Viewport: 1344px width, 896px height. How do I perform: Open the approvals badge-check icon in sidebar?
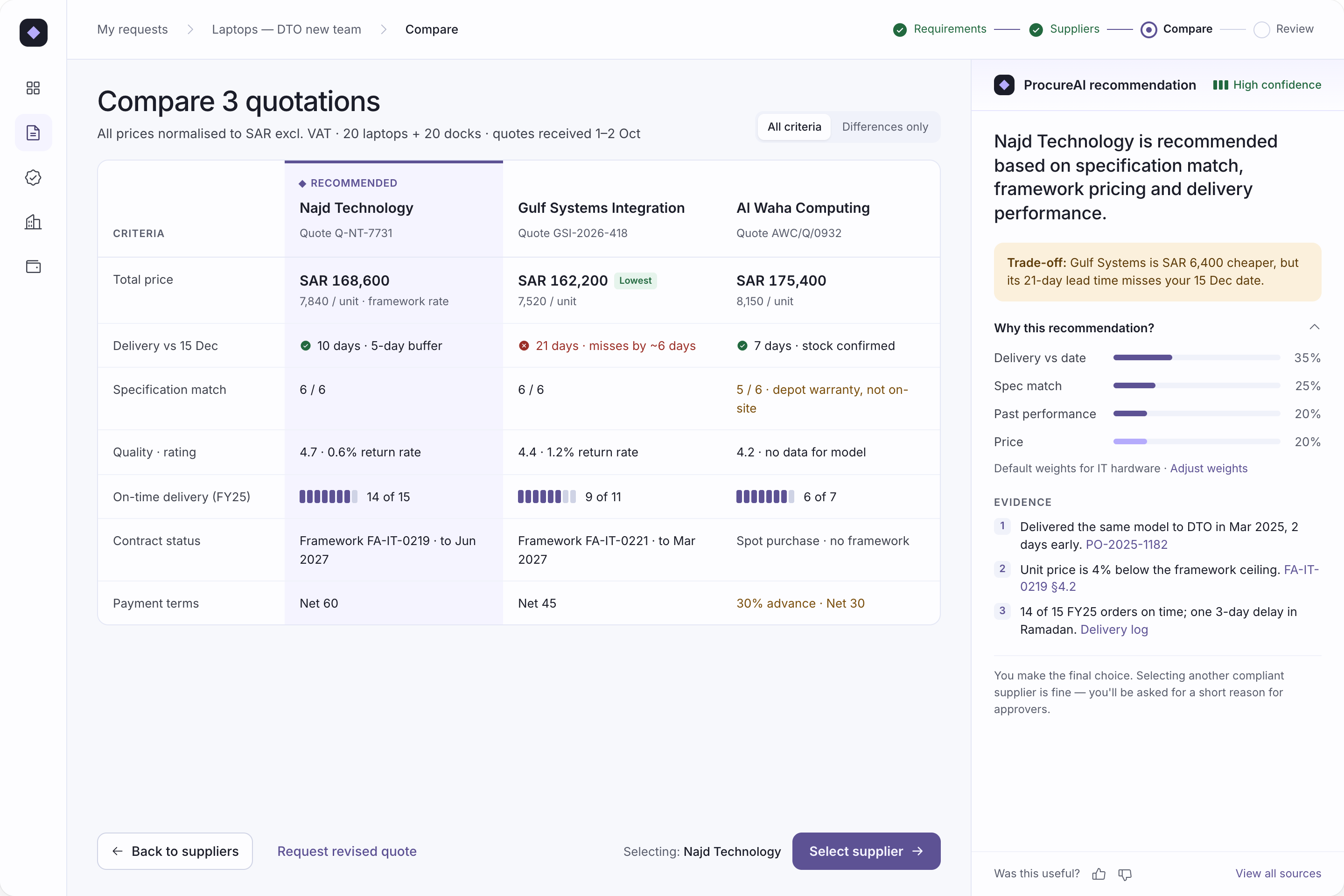point(33,178)
